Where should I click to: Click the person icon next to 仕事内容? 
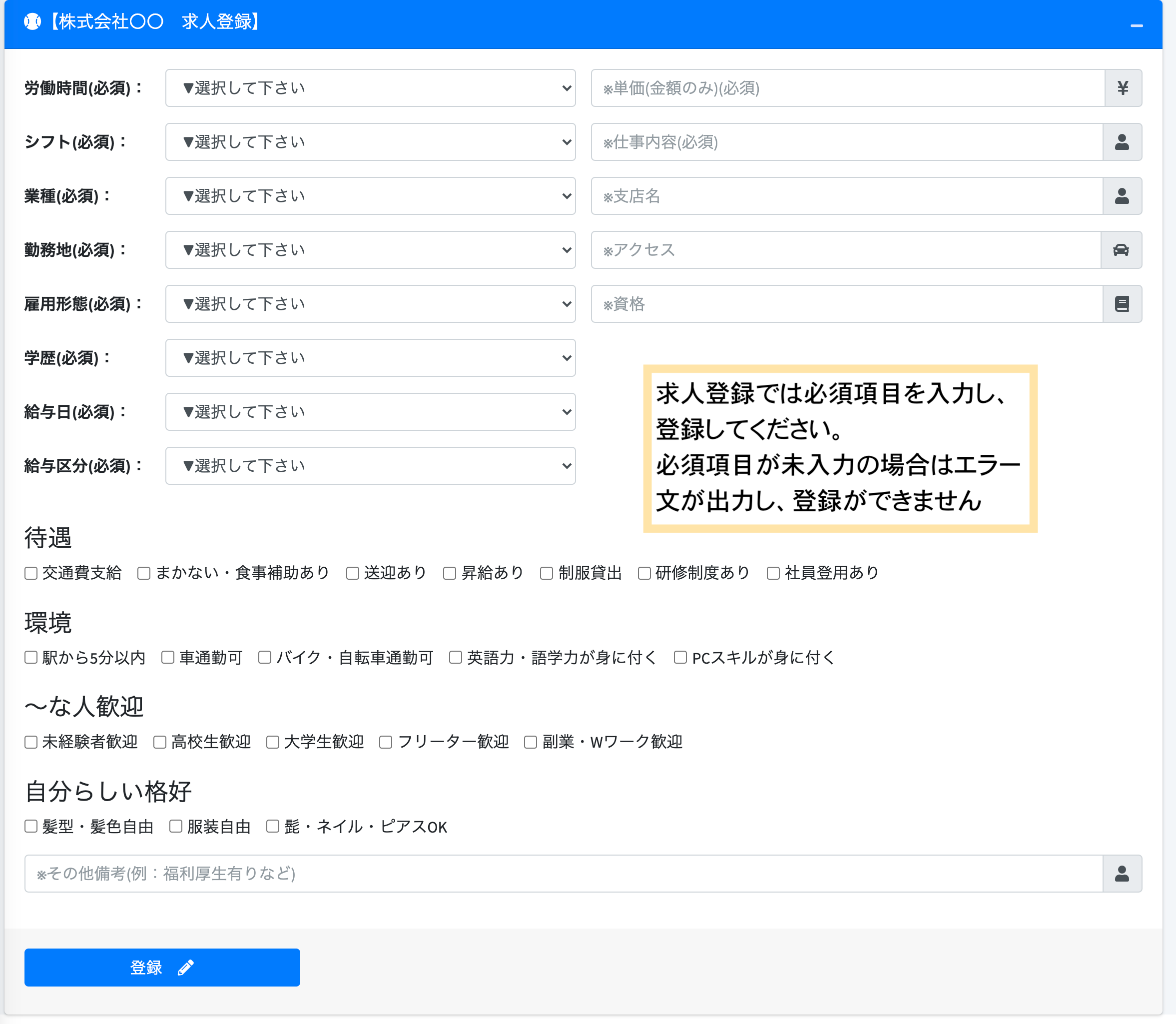click(x=1122, y=142)
